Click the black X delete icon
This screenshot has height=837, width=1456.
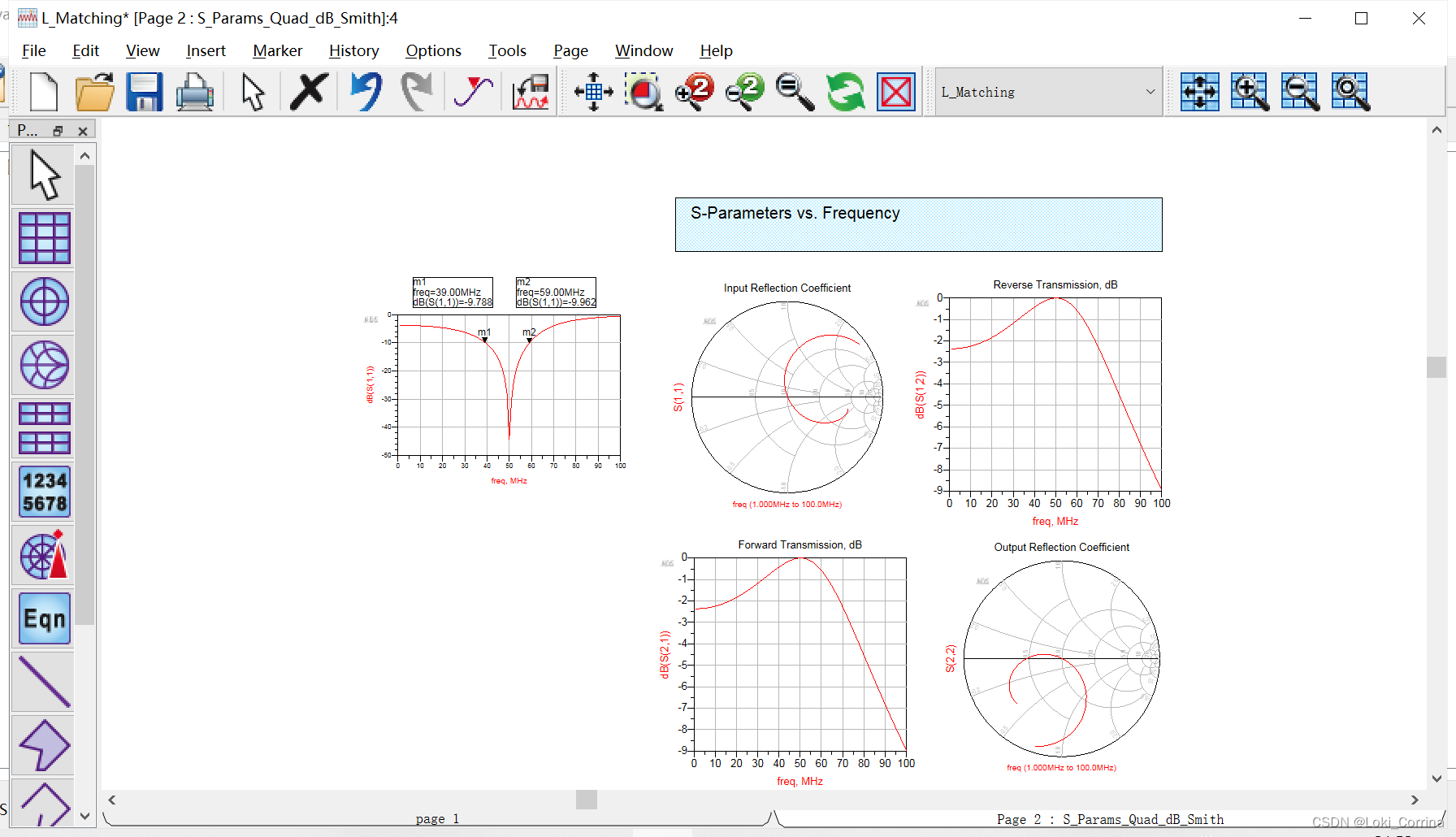point(309,92)
